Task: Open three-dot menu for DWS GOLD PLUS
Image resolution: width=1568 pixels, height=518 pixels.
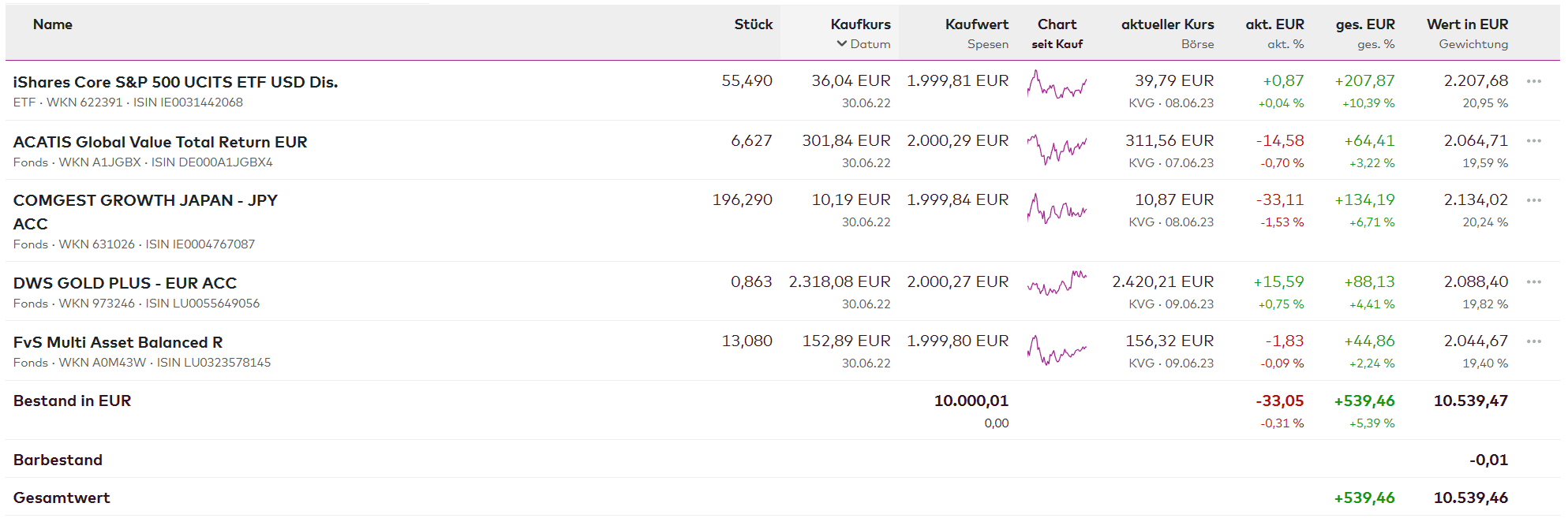Action: [1533, 282]
